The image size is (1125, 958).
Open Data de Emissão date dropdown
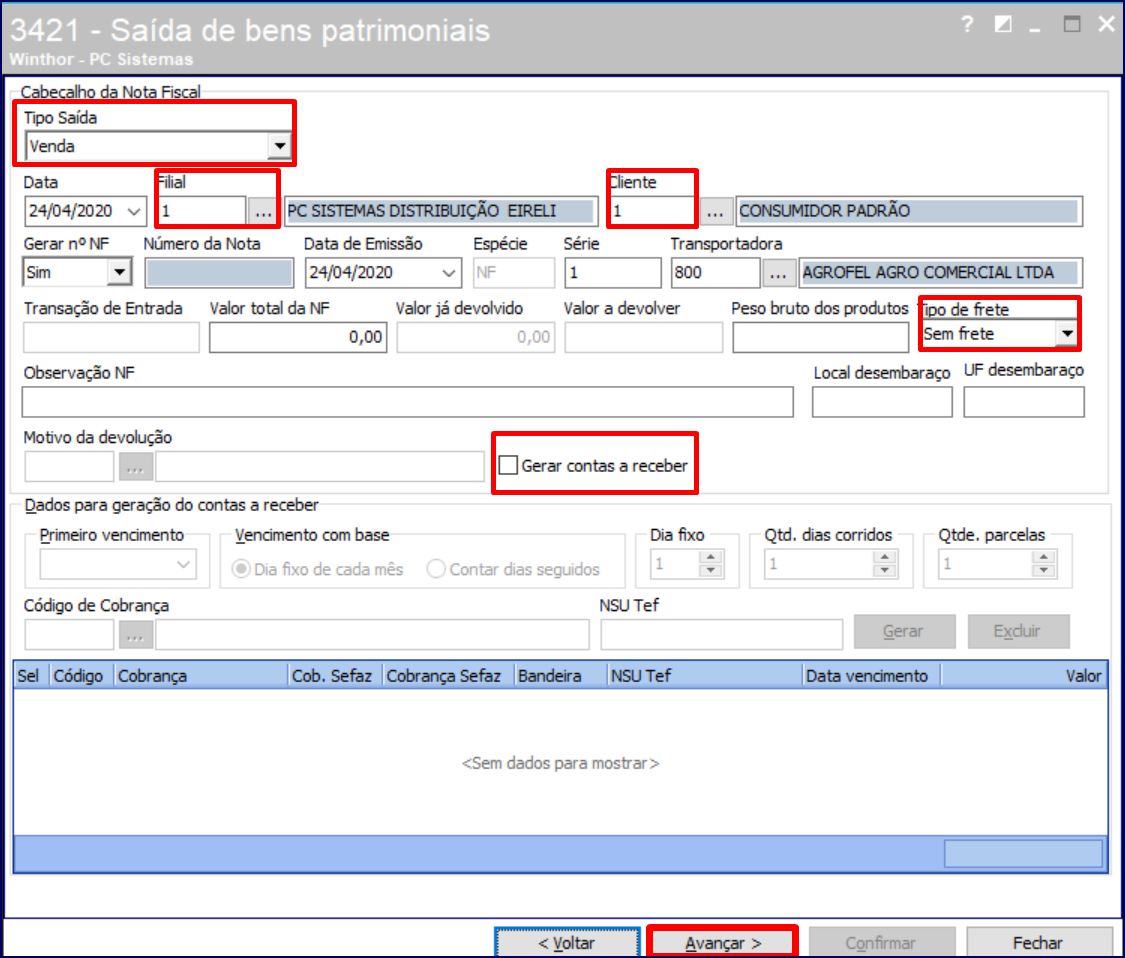448,273
